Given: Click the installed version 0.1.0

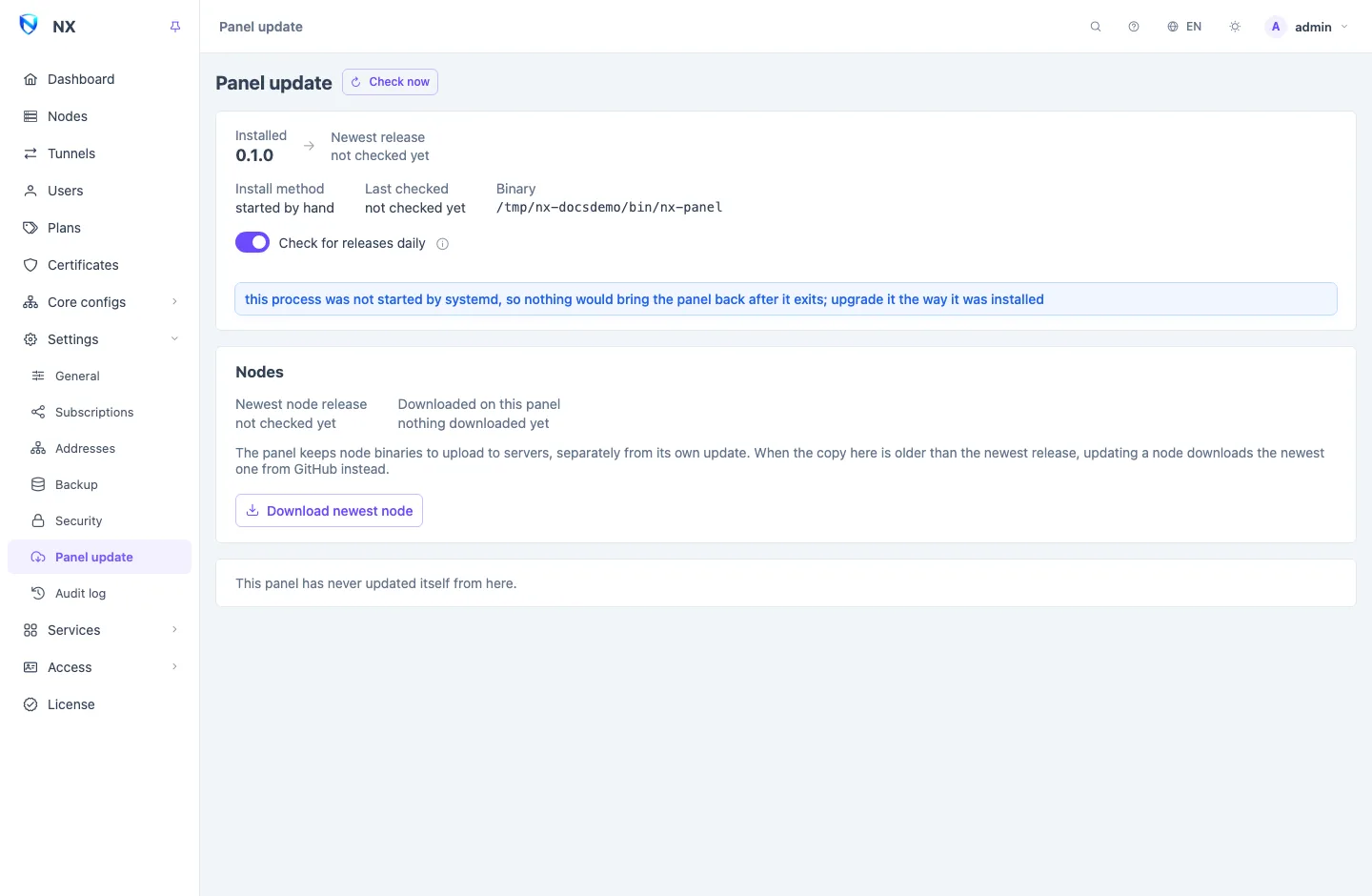Looking at the screenshot, I should tap(254, 155).
